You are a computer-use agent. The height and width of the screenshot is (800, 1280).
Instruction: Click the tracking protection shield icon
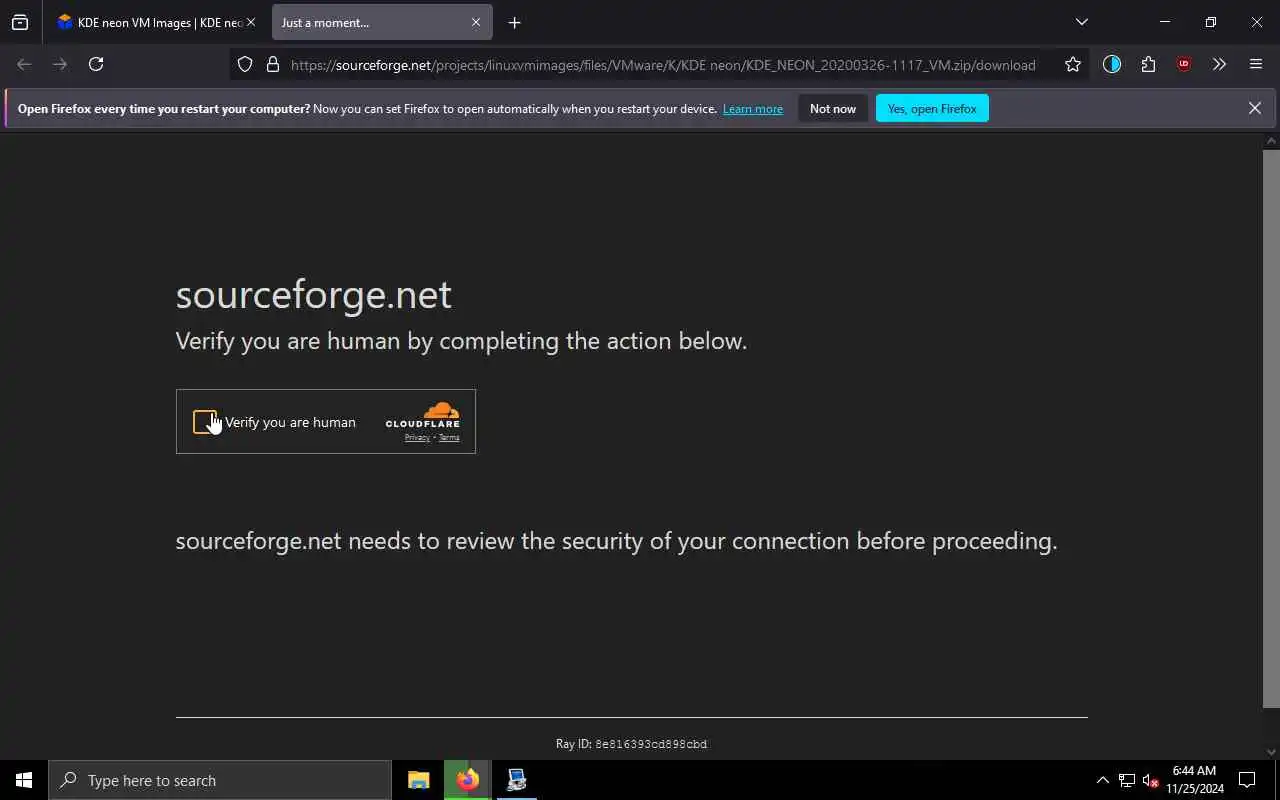click(245, 64)
